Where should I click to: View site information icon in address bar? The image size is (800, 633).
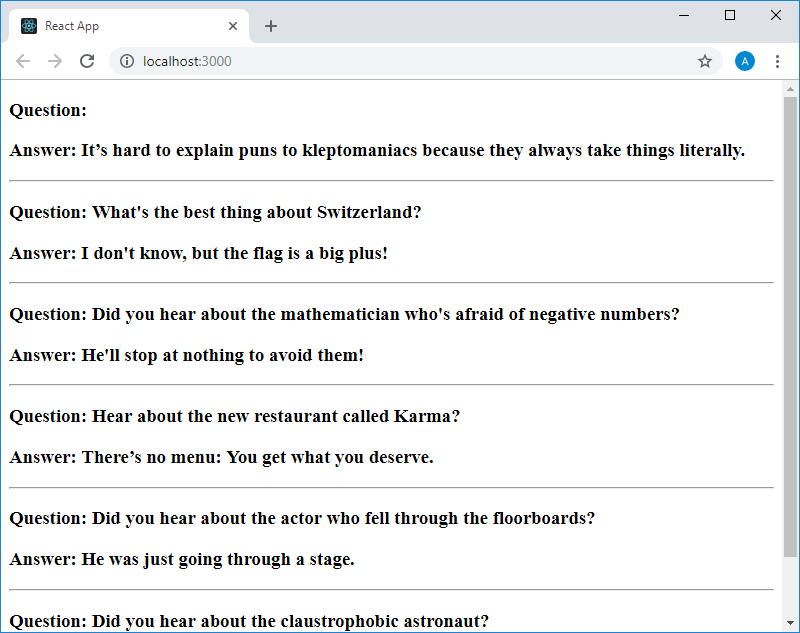pyautogui.click(x=127, y=61)
